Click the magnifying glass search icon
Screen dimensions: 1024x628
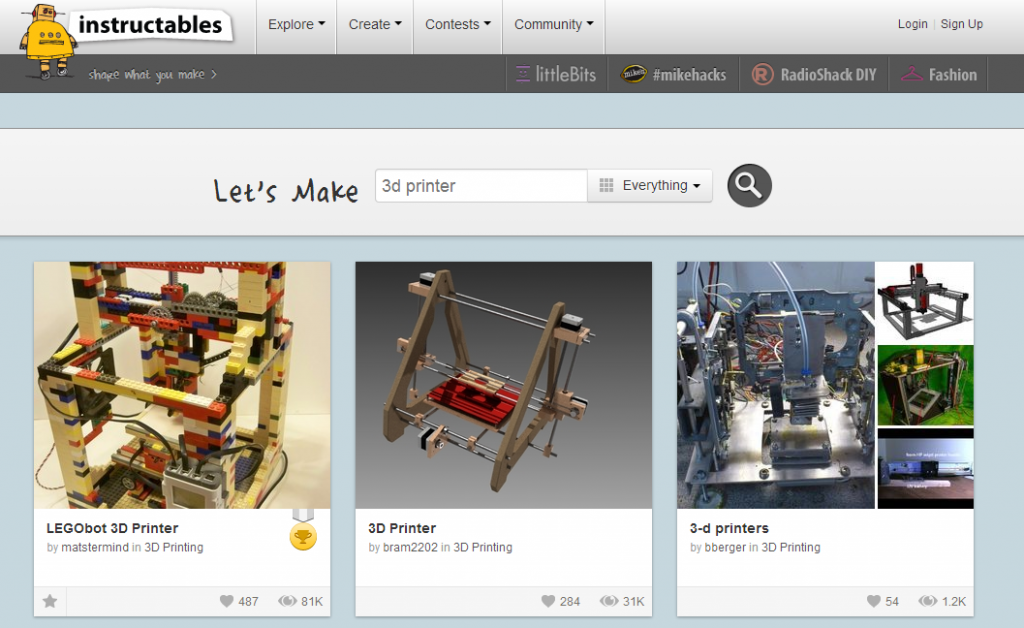click(x=748, y=185)
